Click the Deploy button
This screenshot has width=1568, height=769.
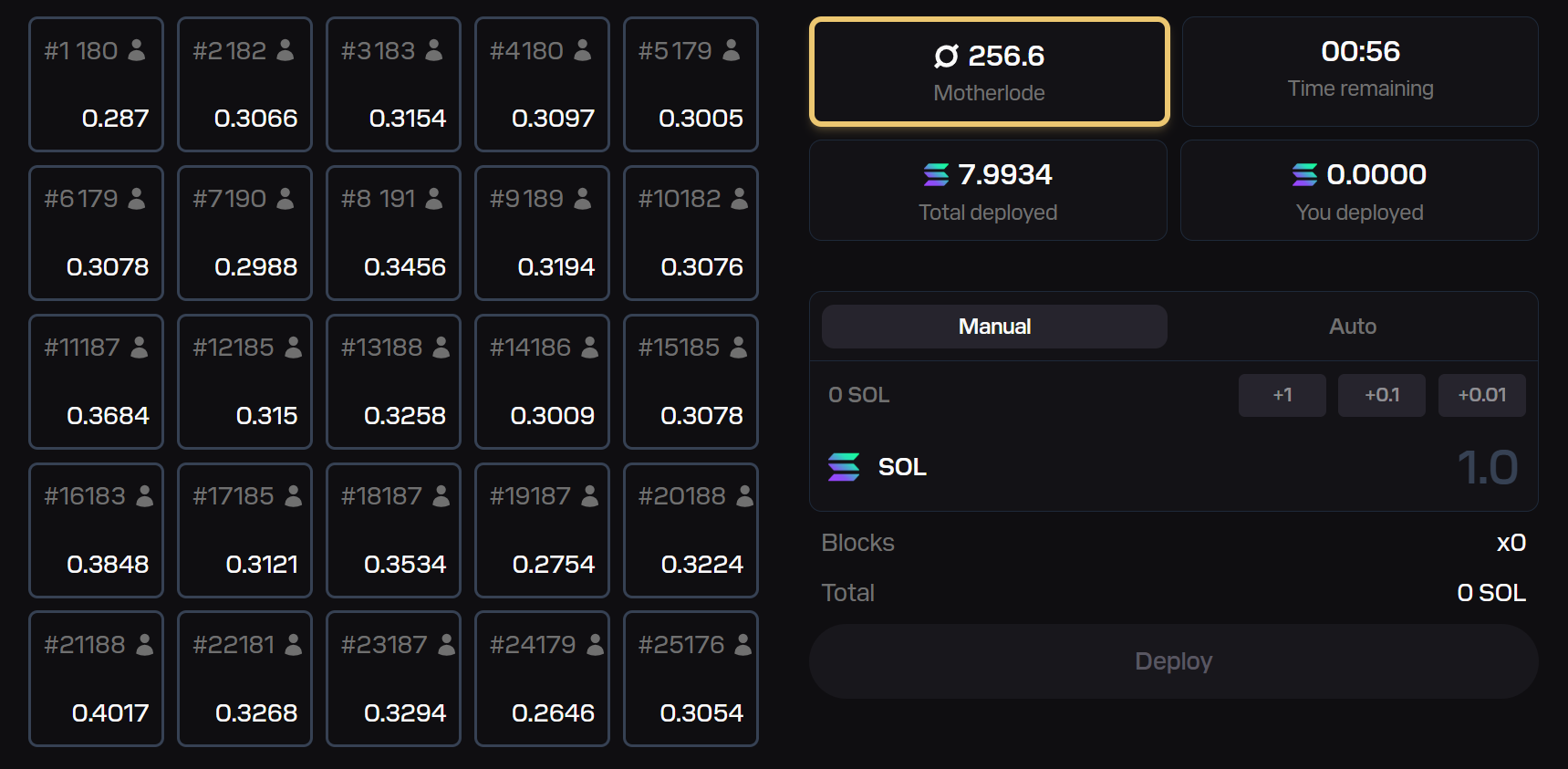pos(1173,661)
